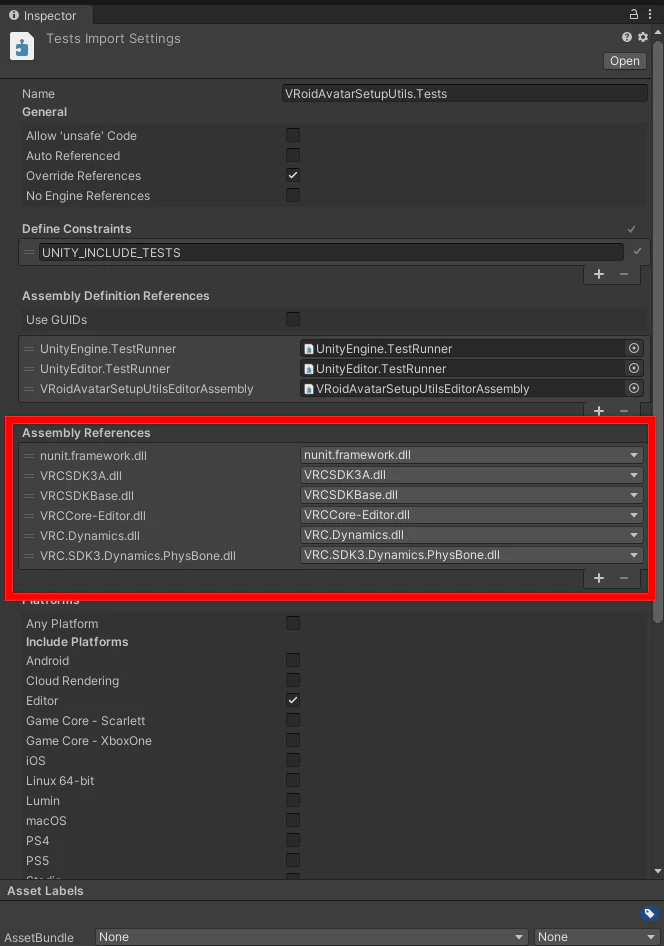The width and height of the screenshot is (664, 946).
Task: Include the PS4 platform
Action: (293, 840)
